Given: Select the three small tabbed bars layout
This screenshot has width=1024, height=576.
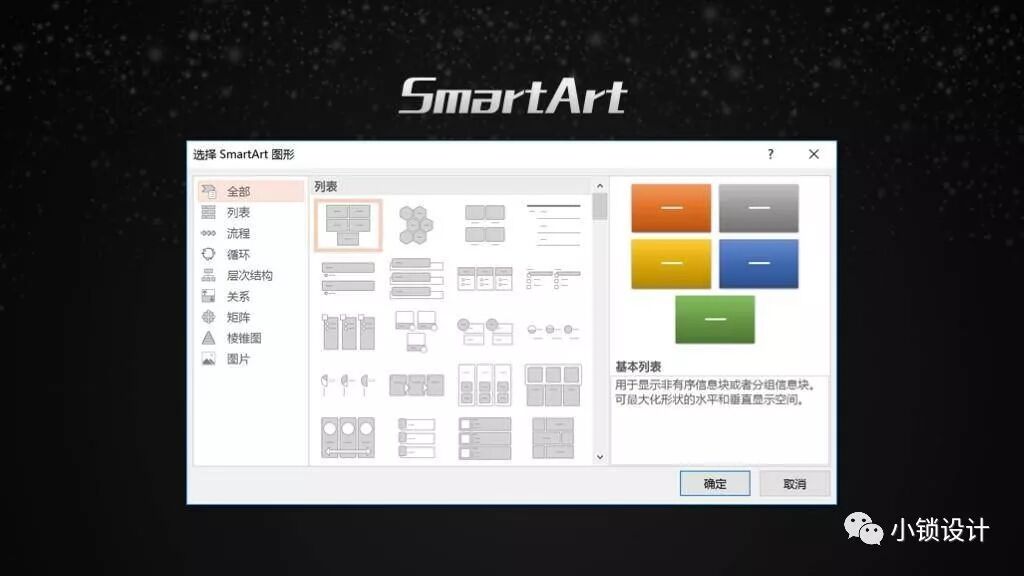Looking at the screenshot, I should pos(416,438).
